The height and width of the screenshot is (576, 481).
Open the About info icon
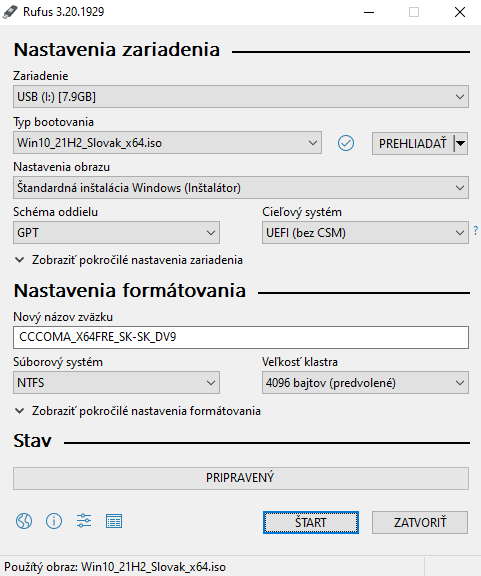point(54,521)
